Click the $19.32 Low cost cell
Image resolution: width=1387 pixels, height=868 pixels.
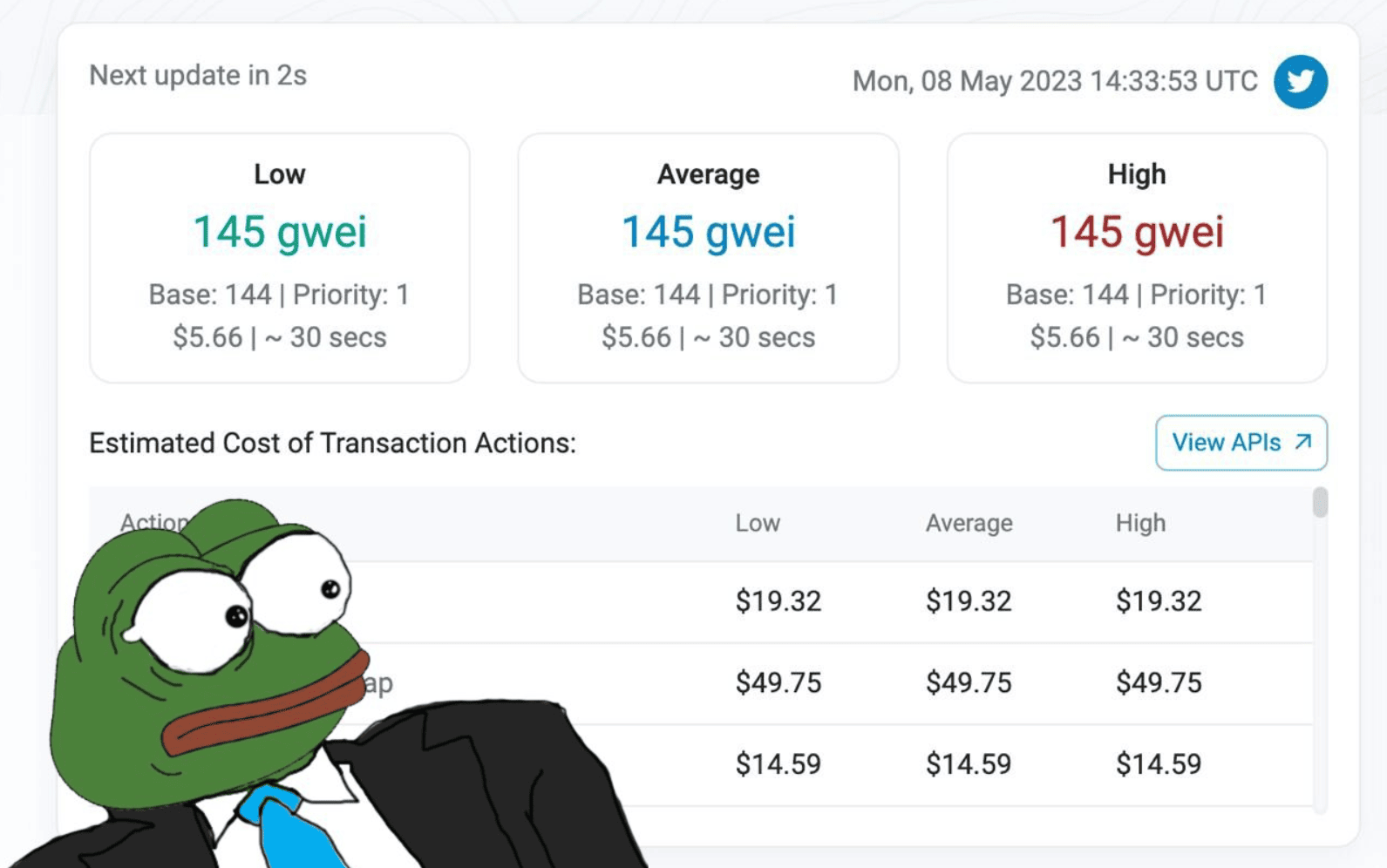[778, 601]
